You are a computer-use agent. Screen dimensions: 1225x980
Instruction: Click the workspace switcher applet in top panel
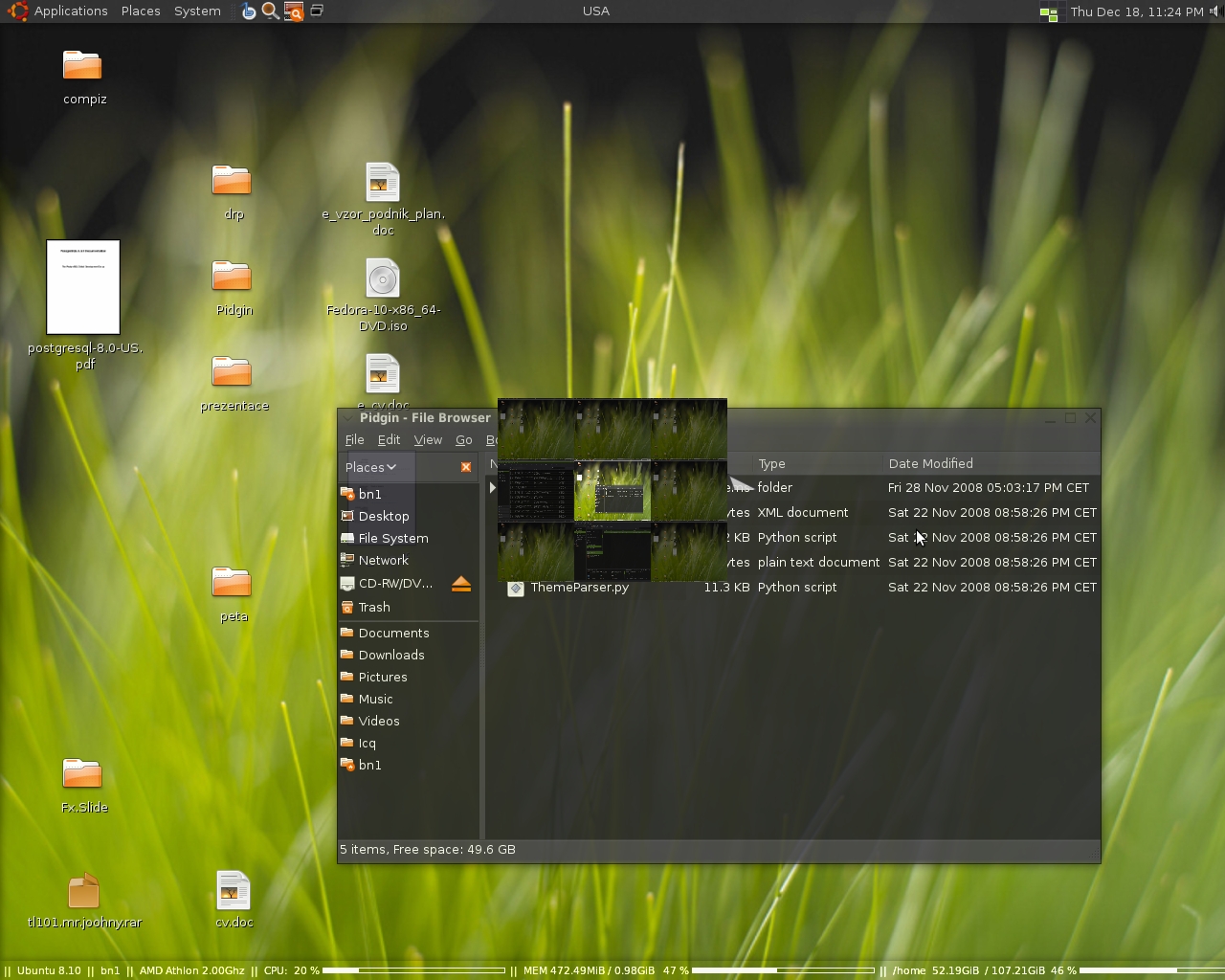click(x=1049, y=13)
